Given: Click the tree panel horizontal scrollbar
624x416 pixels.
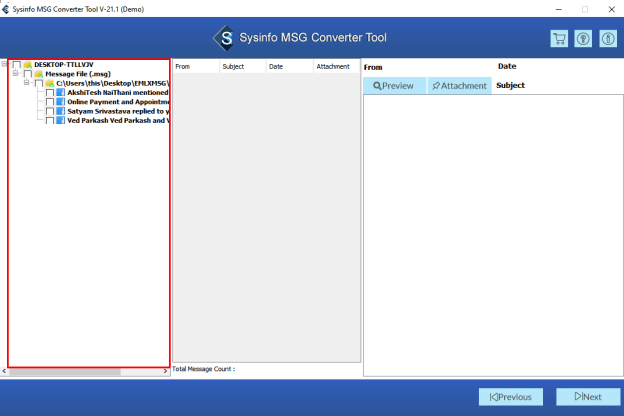Looking at the screenshot, I should pyautogui.click(x=65, y=371).
